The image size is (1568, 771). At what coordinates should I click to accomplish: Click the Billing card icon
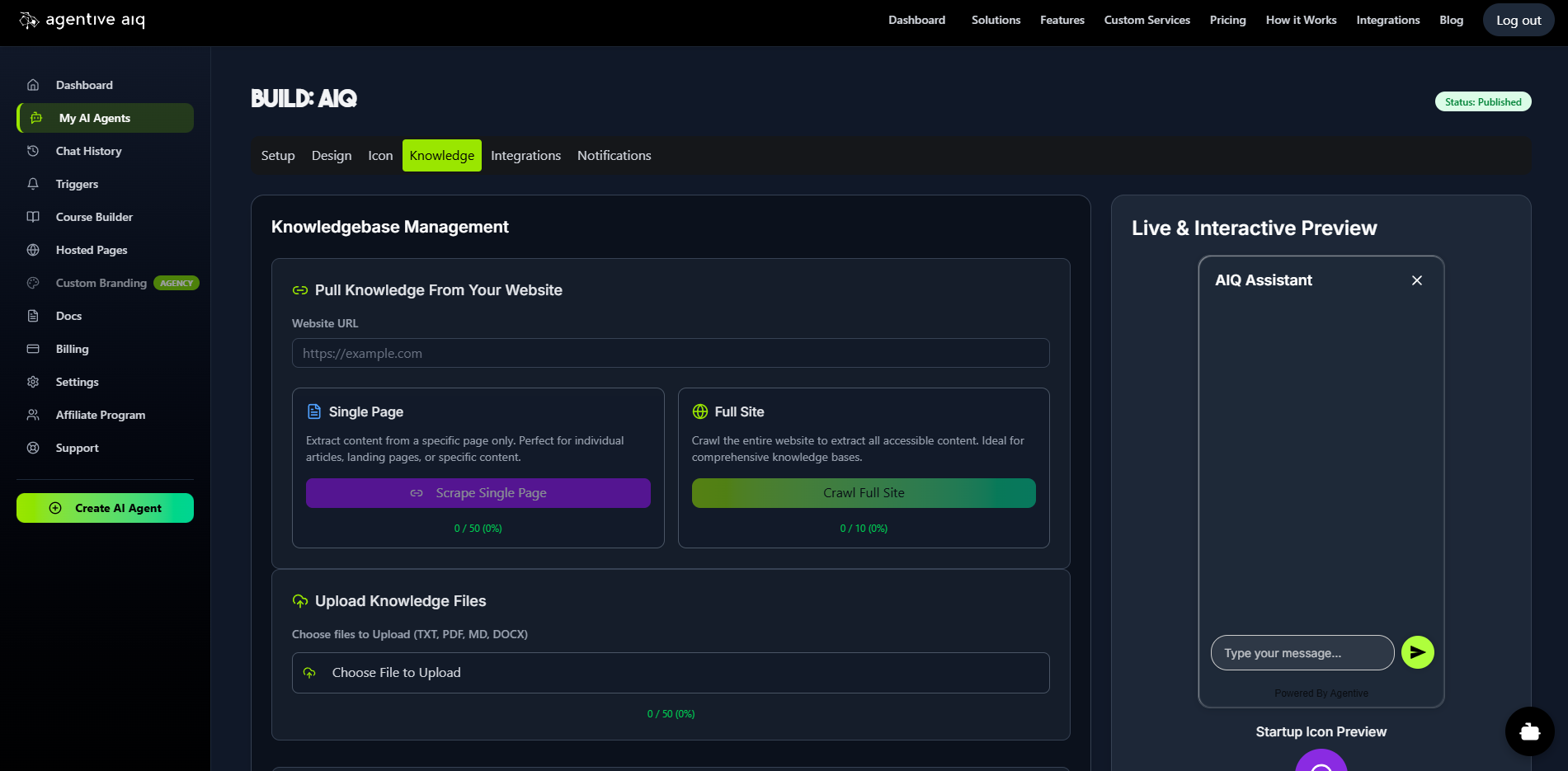coord(33,349)
